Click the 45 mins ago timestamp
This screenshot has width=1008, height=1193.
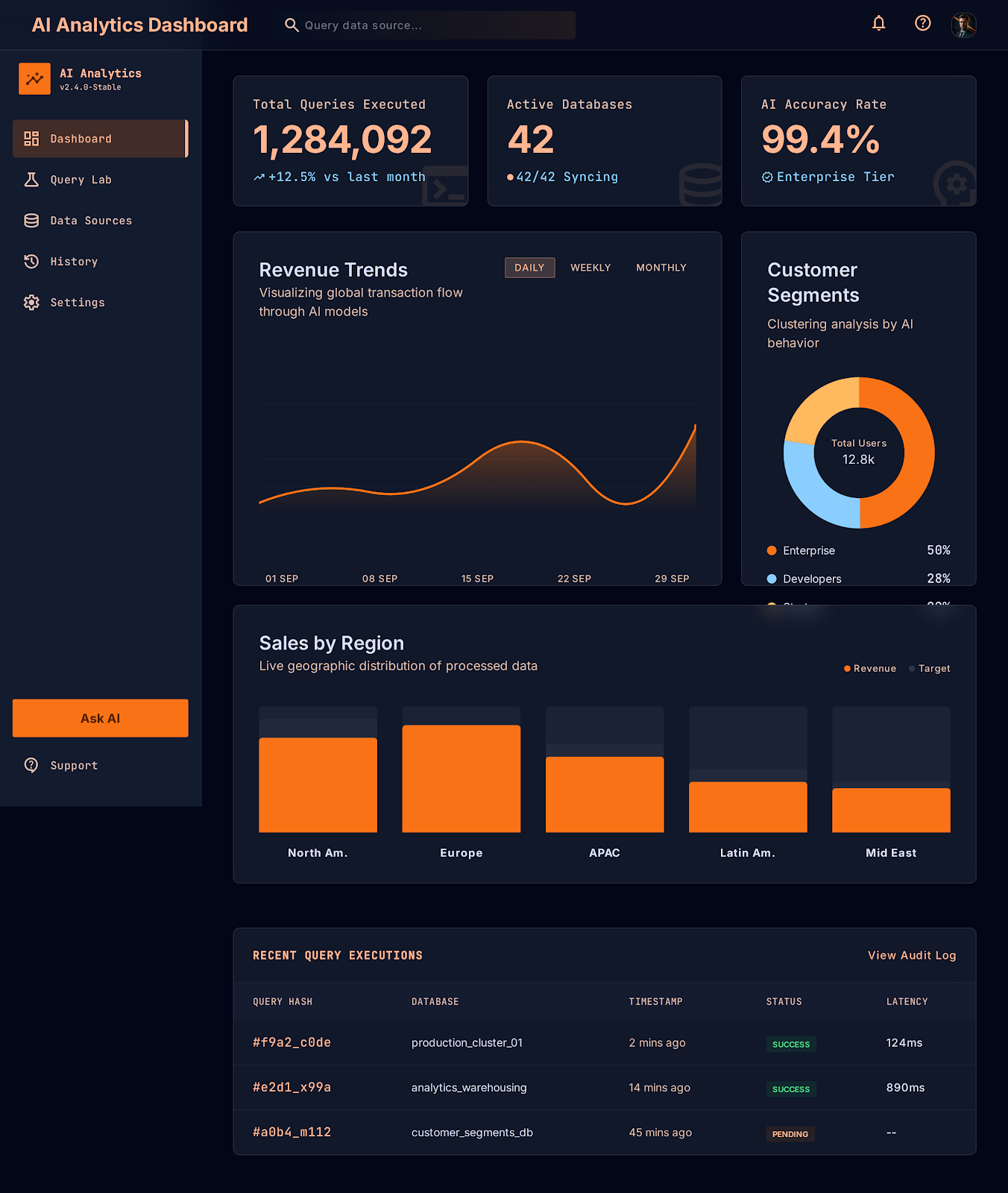tap(660, 1133)
